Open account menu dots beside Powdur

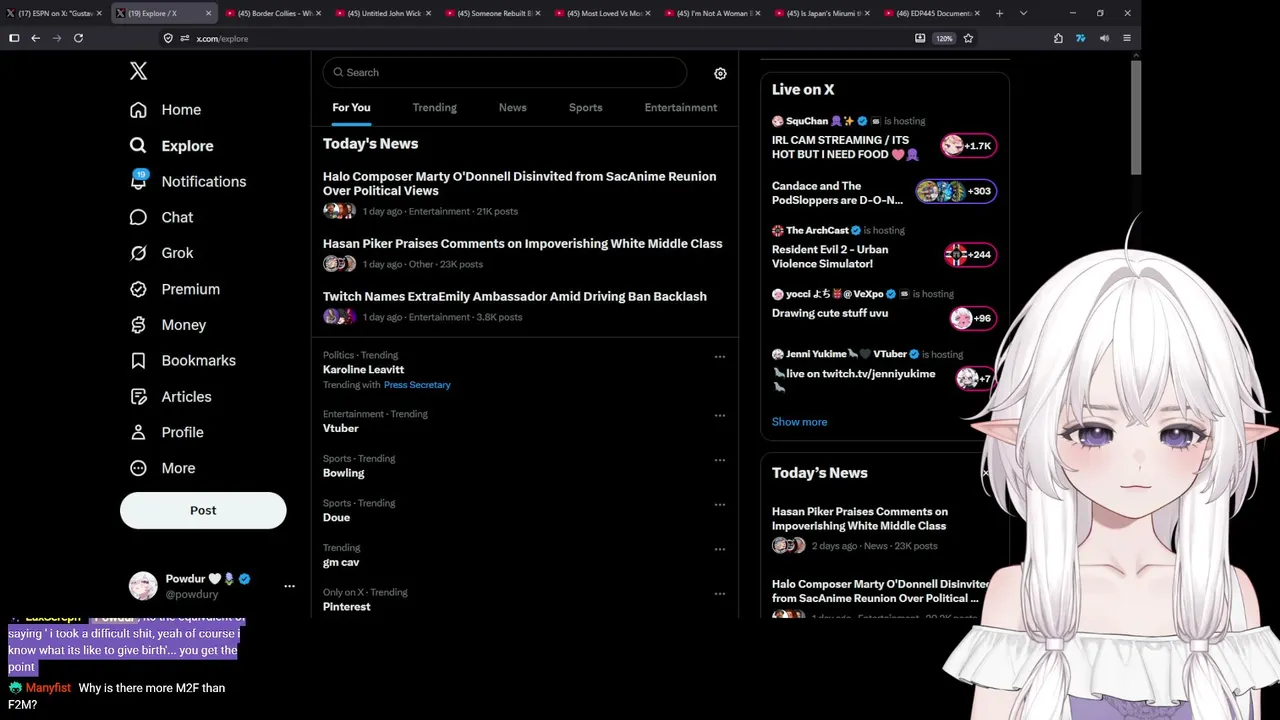click(x=290, y=586)
